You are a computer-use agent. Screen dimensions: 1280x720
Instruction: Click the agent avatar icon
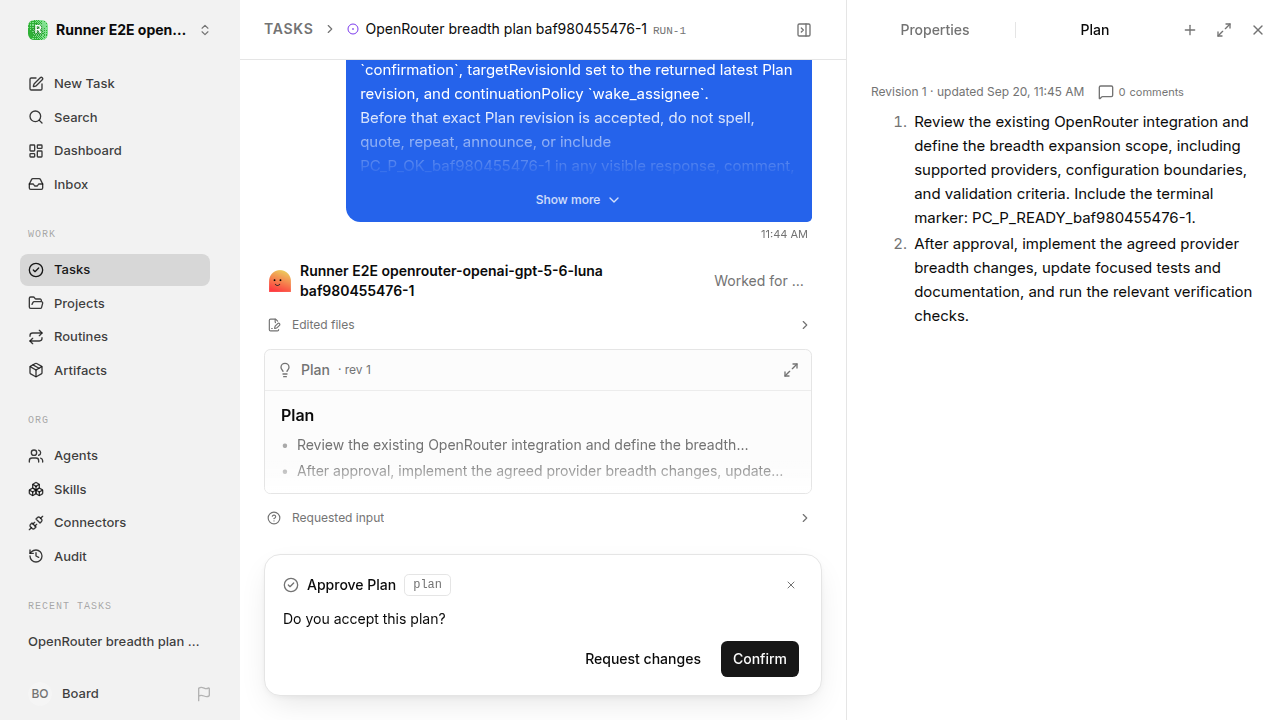pos(280,281)
